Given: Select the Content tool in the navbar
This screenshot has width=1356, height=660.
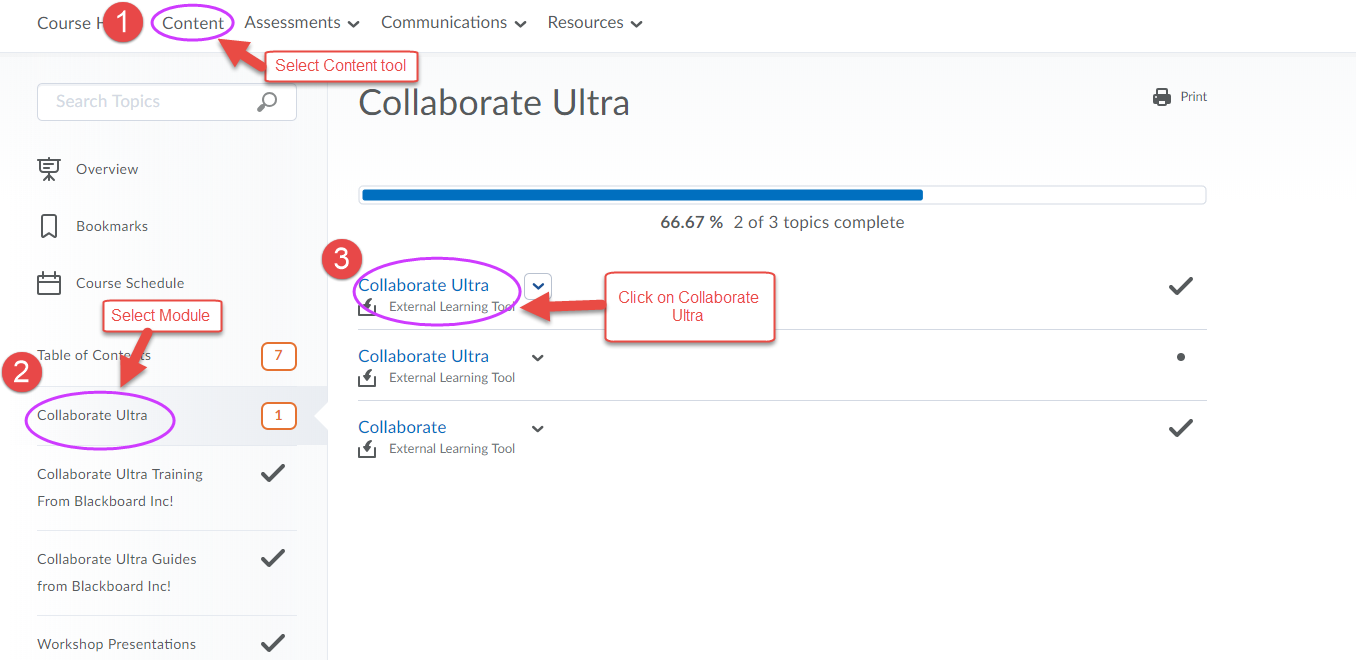Looking at the screenshot, I should coord(192,22).
